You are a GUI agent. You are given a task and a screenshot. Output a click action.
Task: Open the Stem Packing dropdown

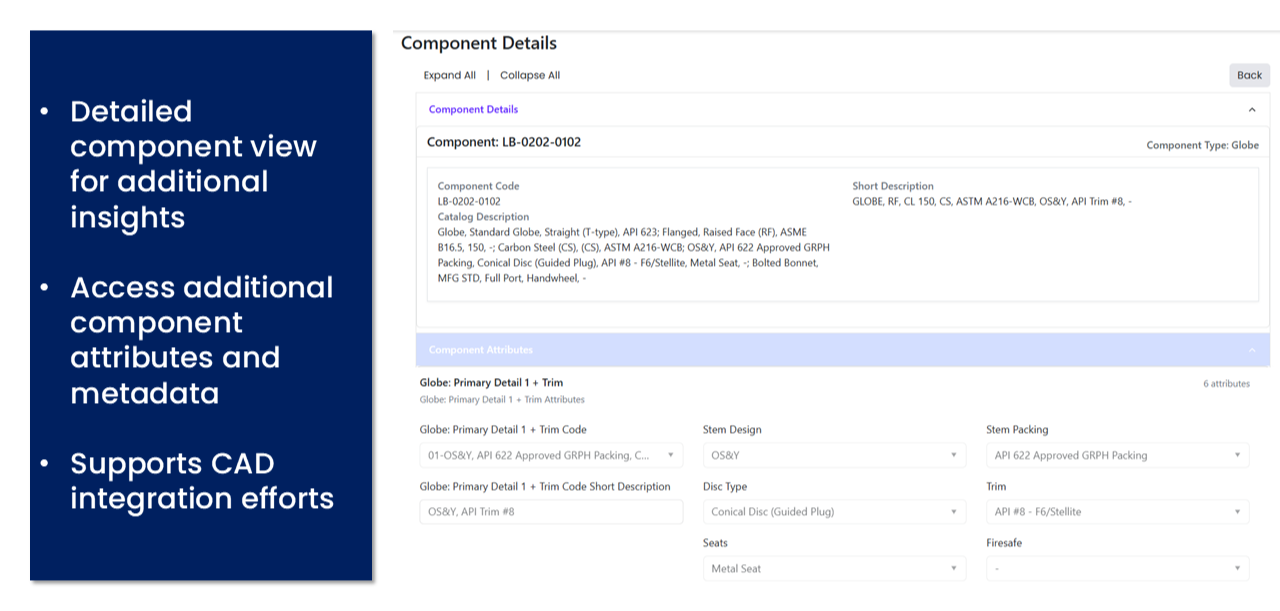point(1117,455)
